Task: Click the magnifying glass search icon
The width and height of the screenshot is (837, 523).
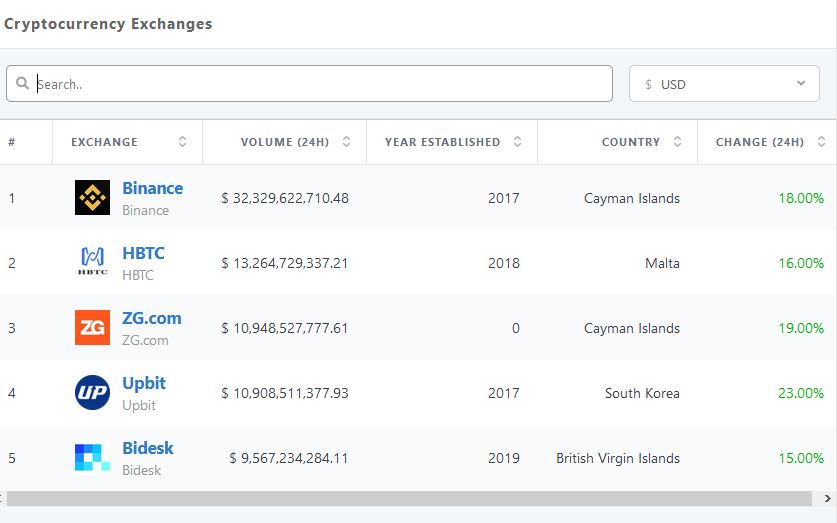Action: click(x=22, y=83)
